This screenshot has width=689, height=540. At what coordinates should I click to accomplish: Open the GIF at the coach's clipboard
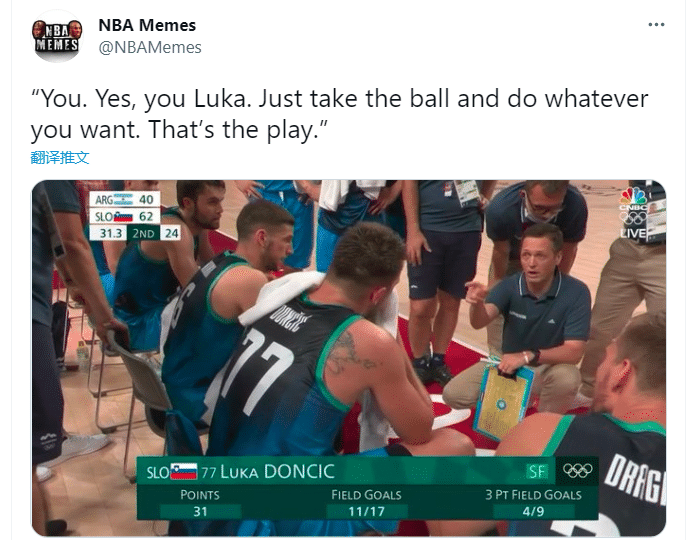503,401
